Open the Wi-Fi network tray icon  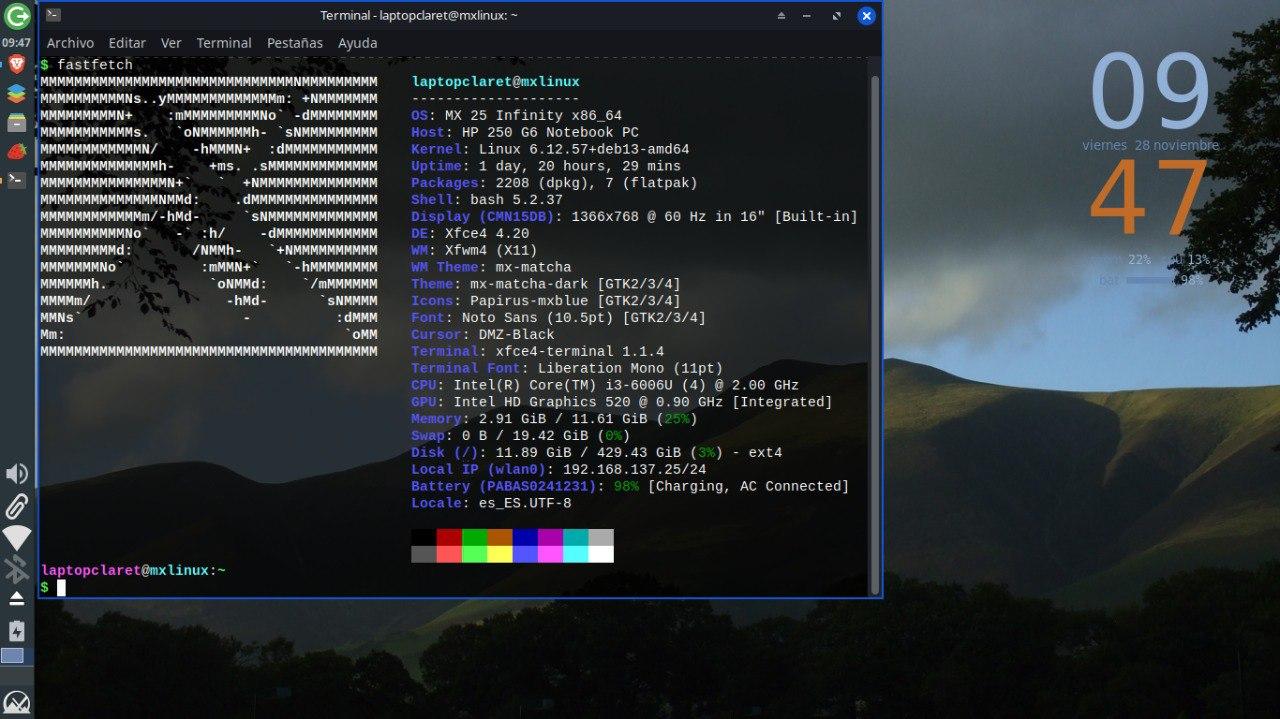point(17,538)
